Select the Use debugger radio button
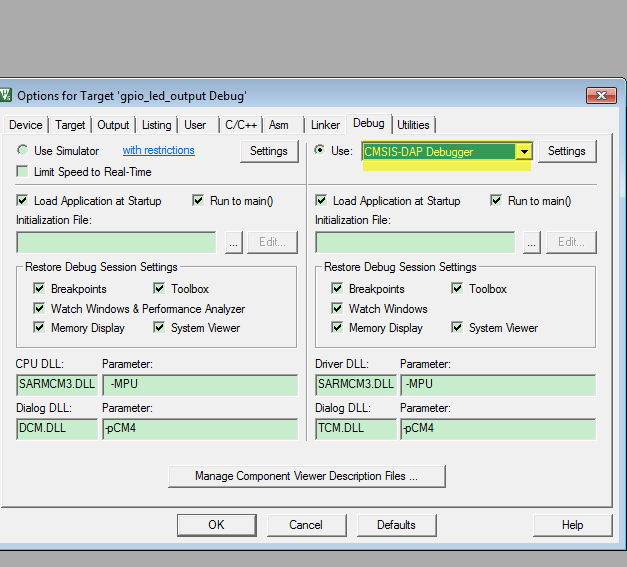The width and height of the screenshot is (627, 567). pos(319,150)
